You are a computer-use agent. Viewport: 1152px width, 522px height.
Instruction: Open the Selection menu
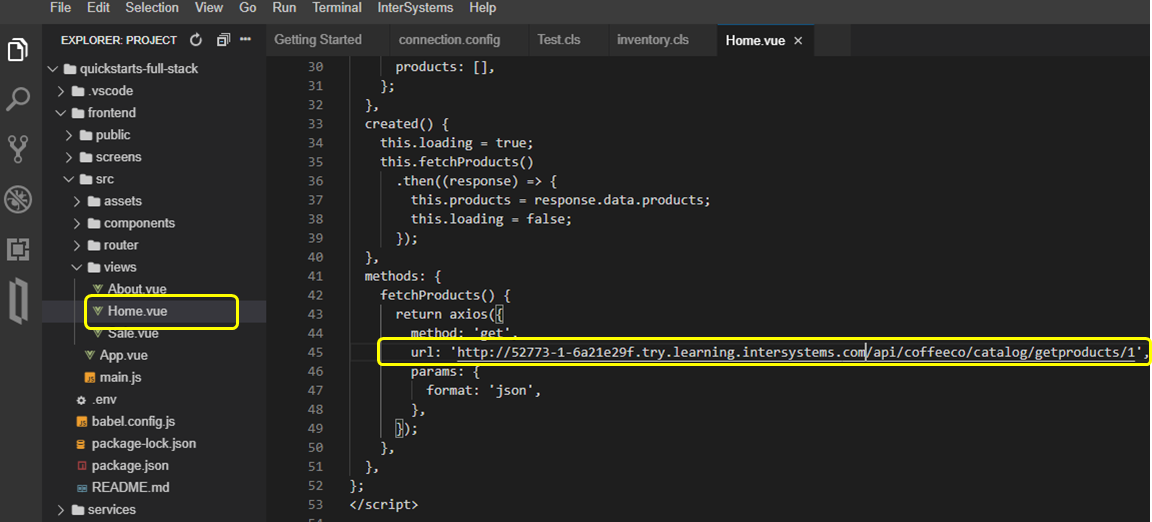(x=151, y=8)
